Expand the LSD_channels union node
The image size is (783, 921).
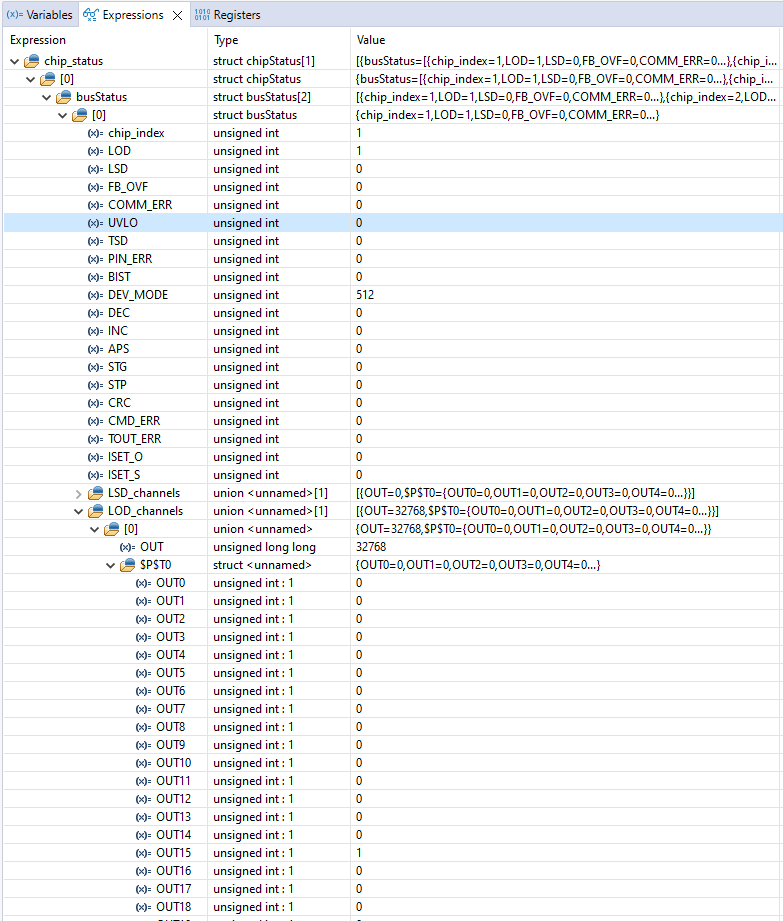(x=79, y=493)
